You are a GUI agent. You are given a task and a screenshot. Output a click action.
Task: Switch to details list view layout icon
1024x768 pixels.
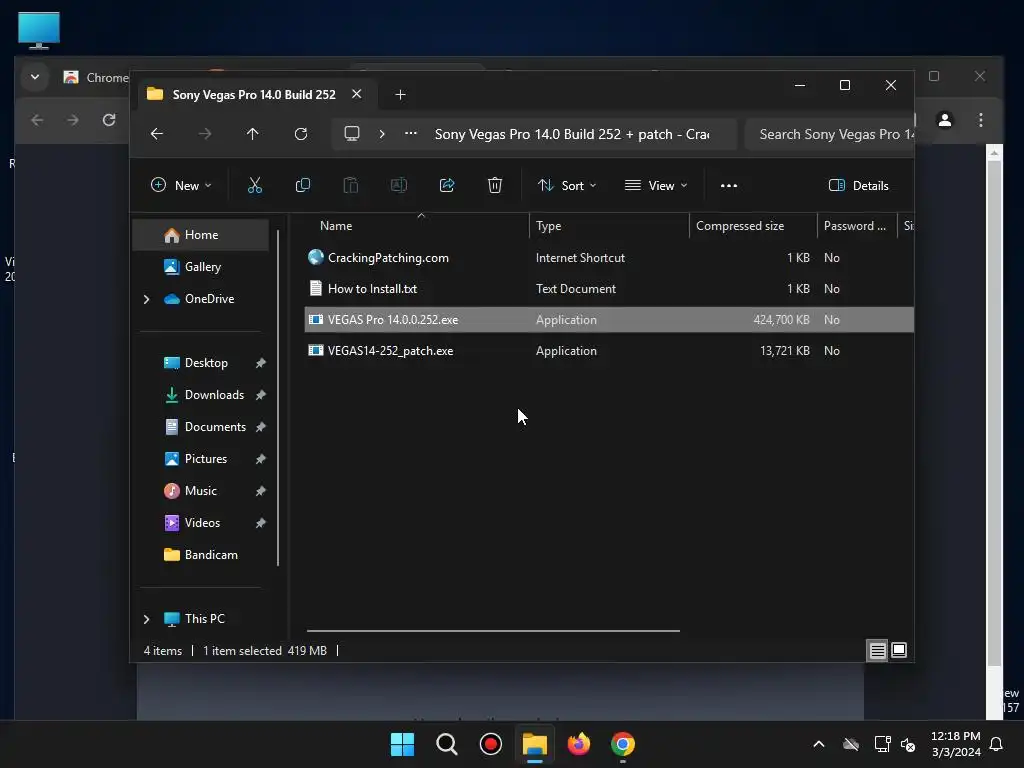coord(878,650)
